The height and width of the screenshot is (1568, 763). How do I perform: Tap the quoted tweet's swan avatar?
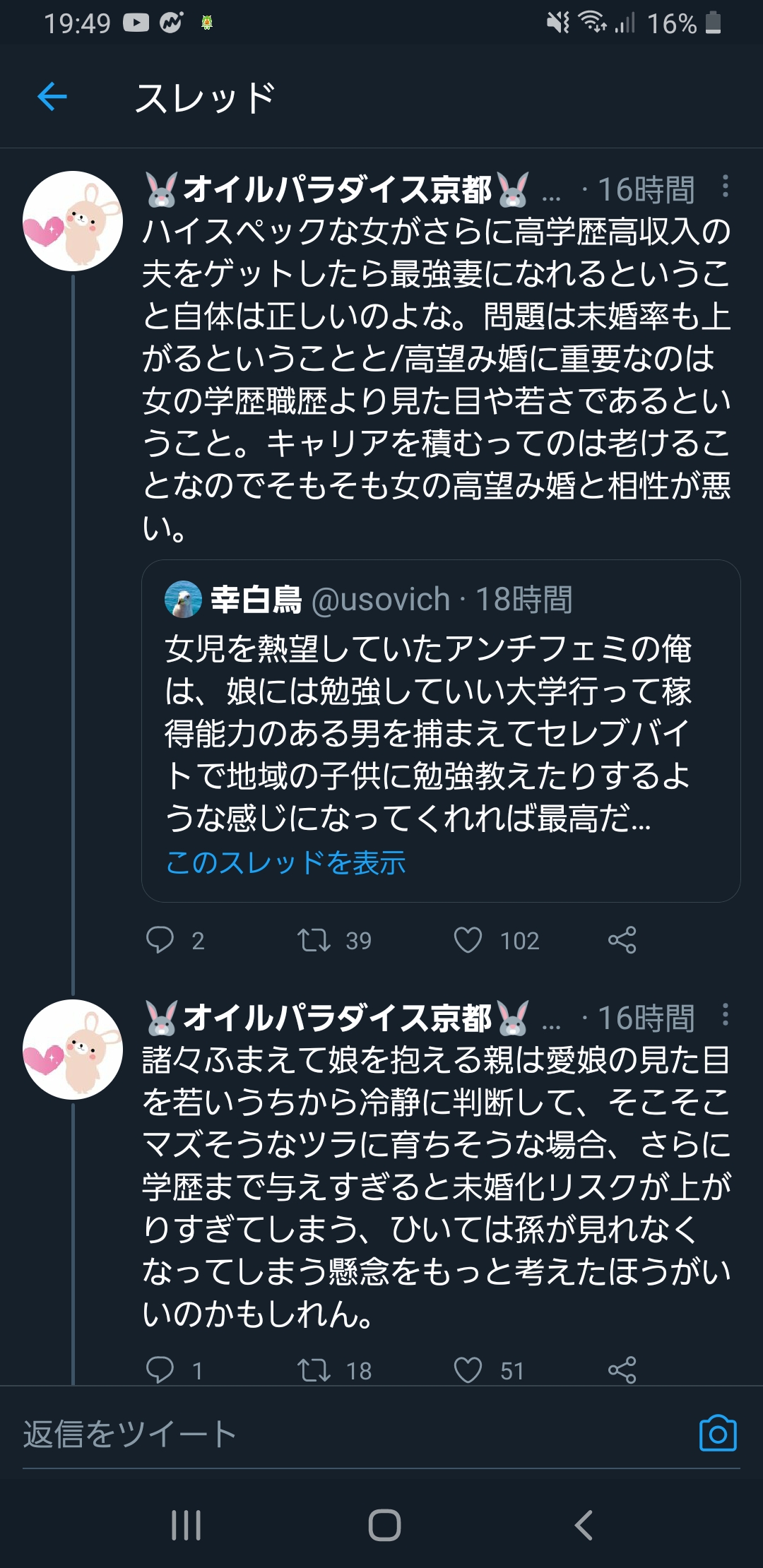[x=183, y=600]
